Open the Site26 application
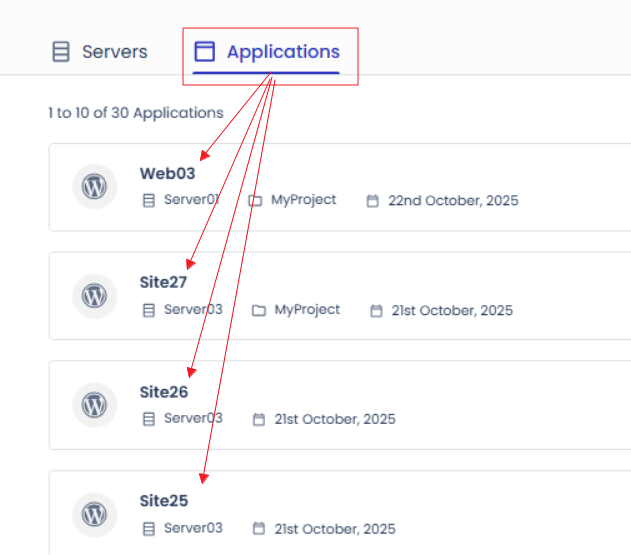 pyautogui.click(x=163, y=392)
